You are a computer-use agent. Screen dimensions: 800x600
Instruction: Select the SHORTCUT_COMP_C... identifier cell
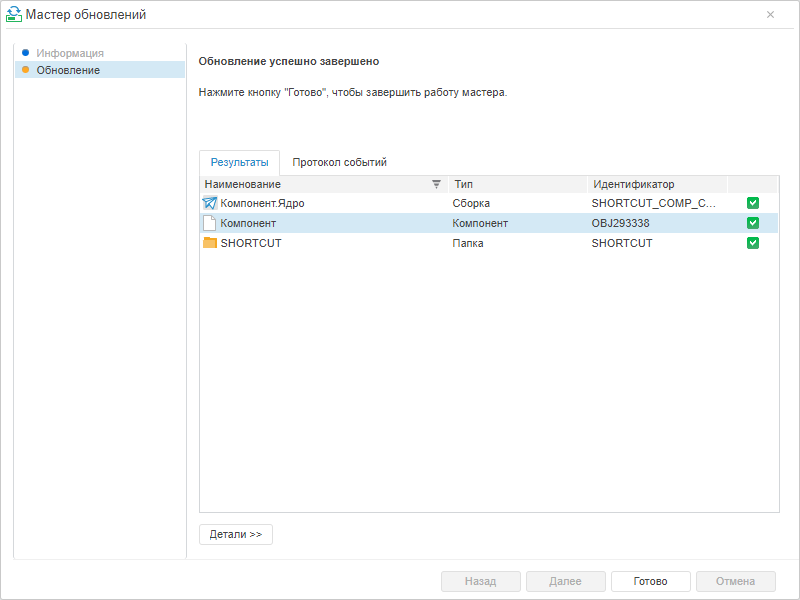(654, 203)
